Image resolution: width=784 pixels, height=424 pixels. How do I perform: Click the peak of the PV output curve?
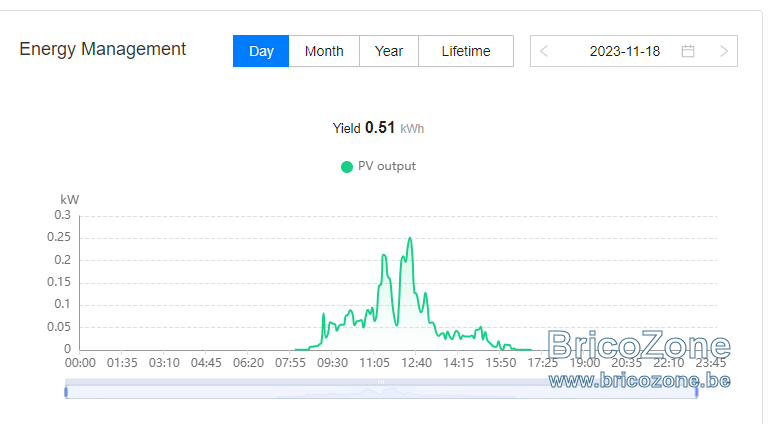410,238
